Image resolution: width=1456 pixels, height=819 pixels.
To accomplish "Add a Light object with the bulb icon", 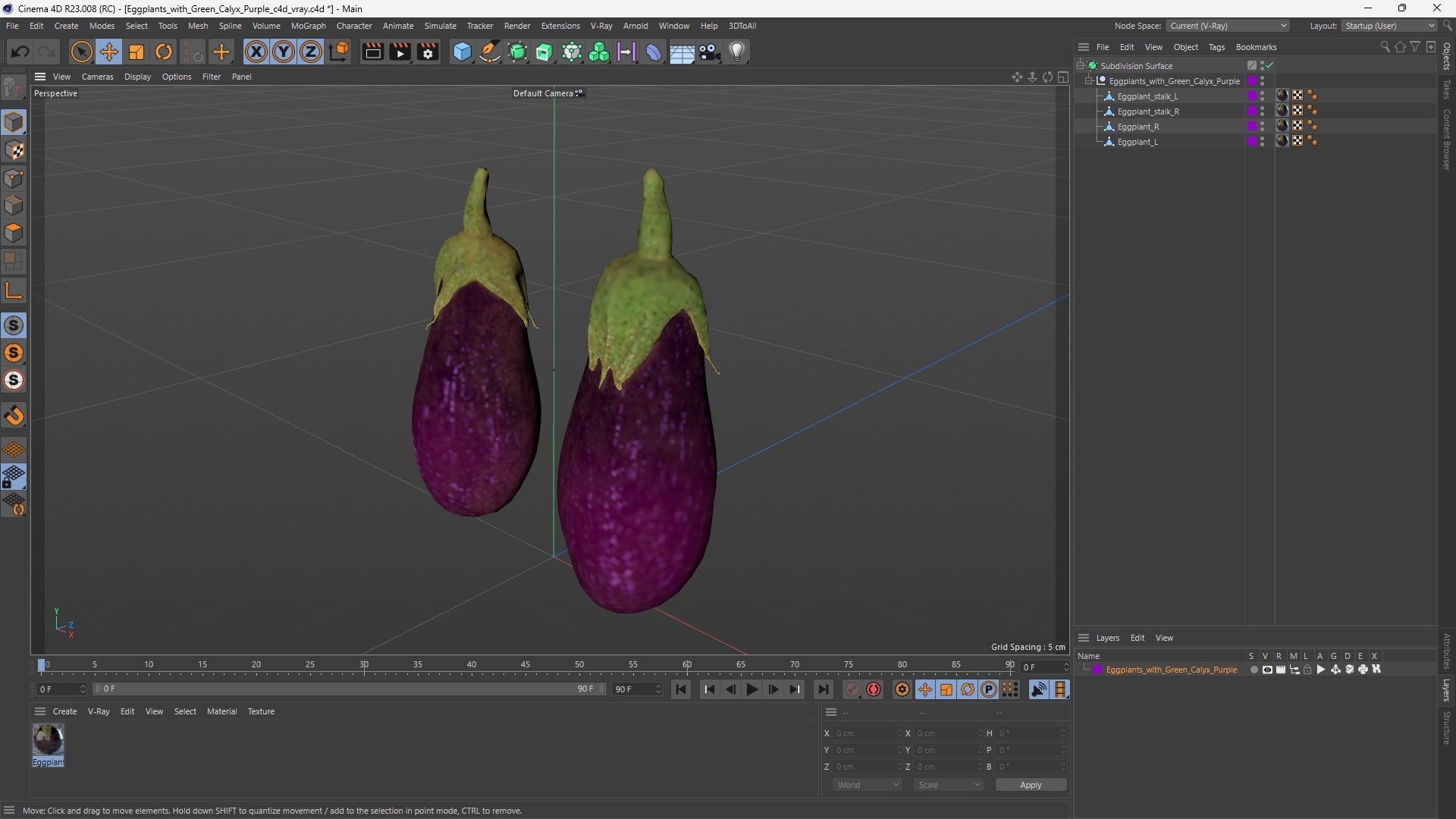I will pos(737,52).
